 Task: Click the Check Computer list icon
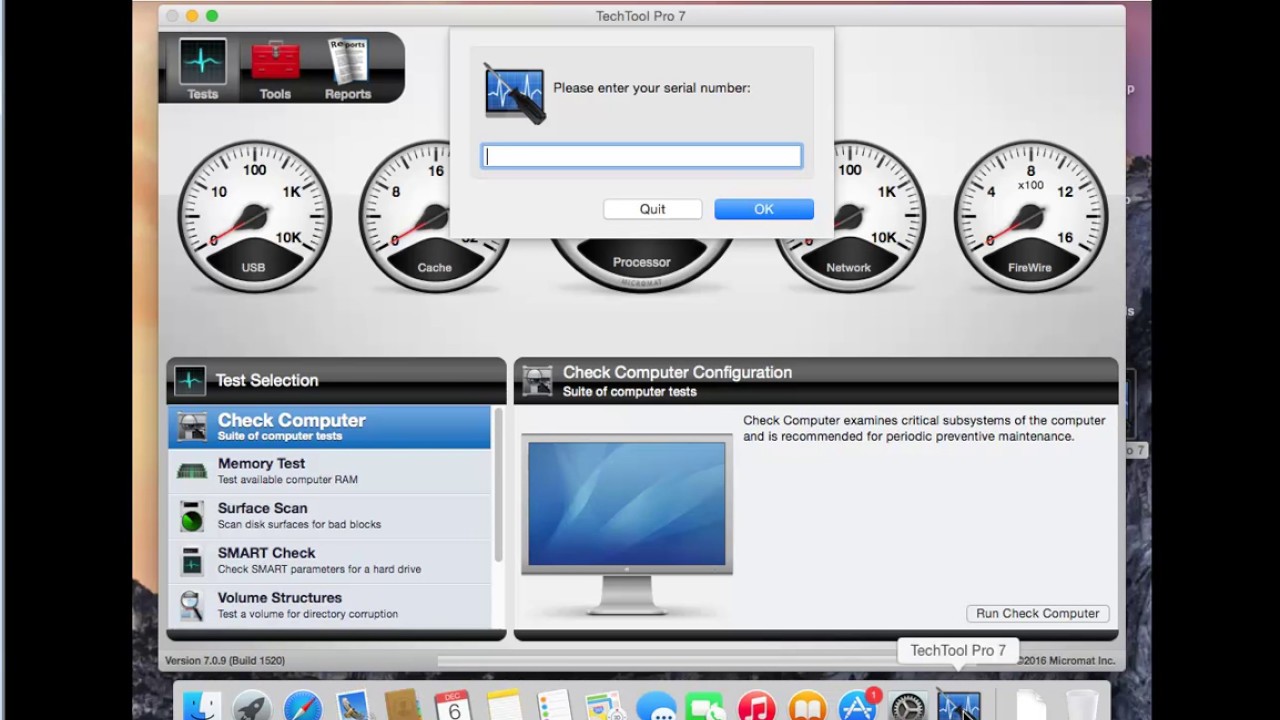tap(192, 427)
